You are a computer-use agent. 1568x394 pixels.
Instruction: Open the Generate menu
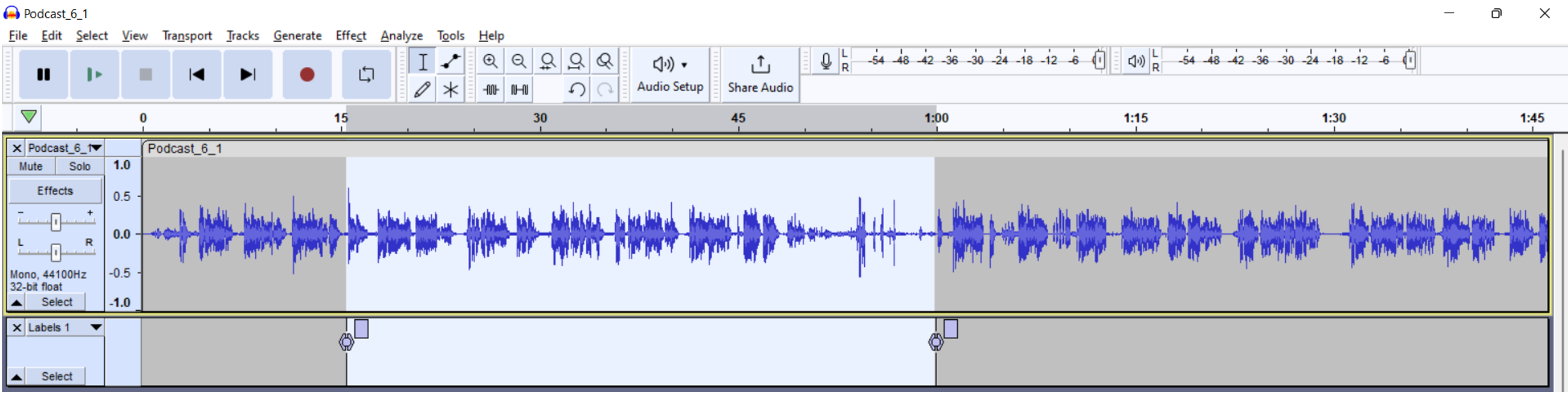pyautogui.click(x=297, y=36)
